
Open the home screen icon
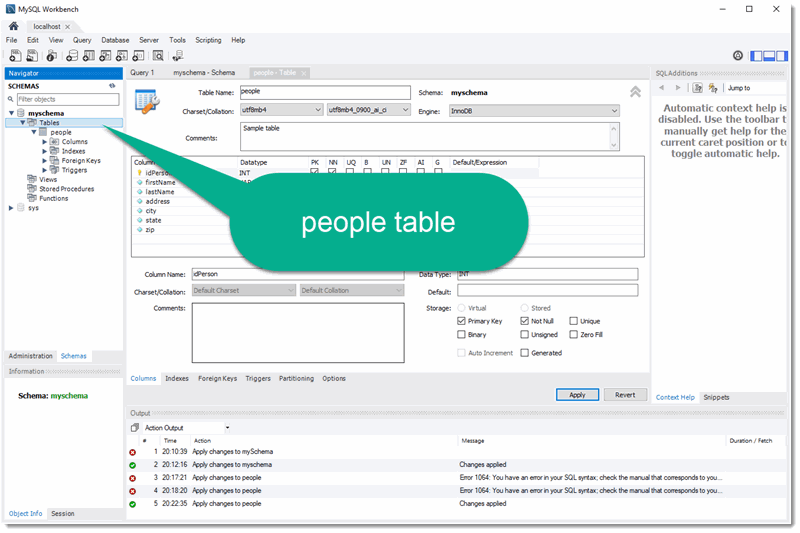coord(14,26)
